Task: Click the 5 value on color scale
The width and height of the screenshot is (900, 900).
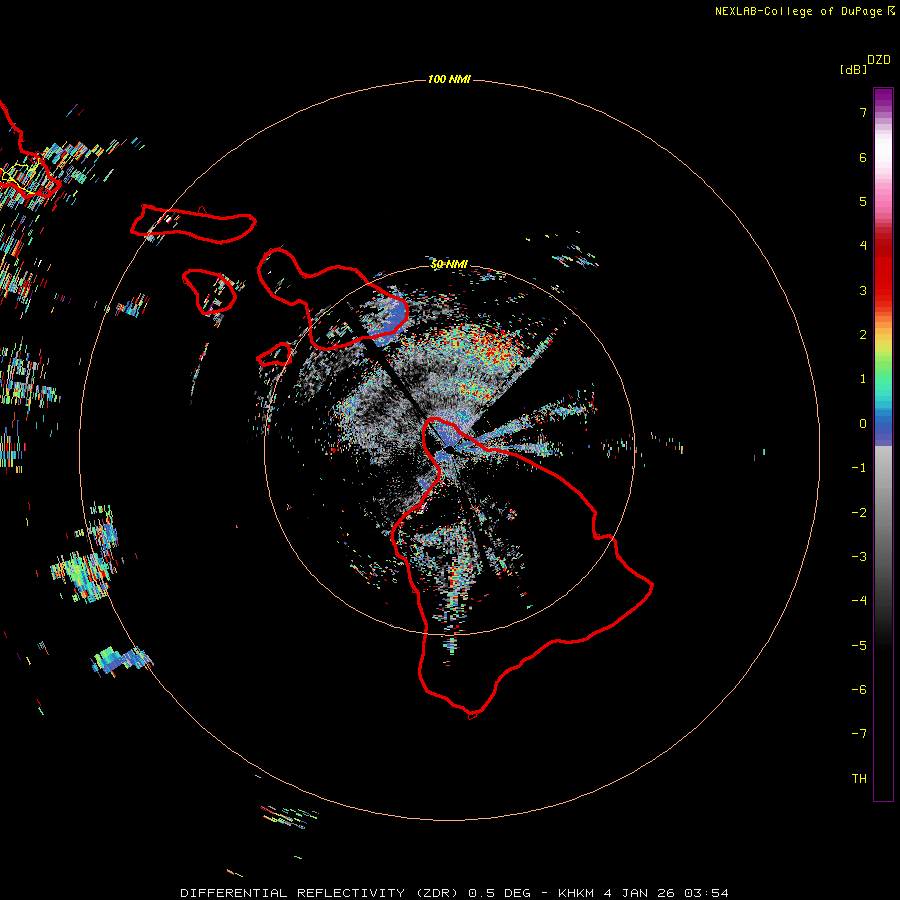Action: pyautogui.click(x=863, y=201)
